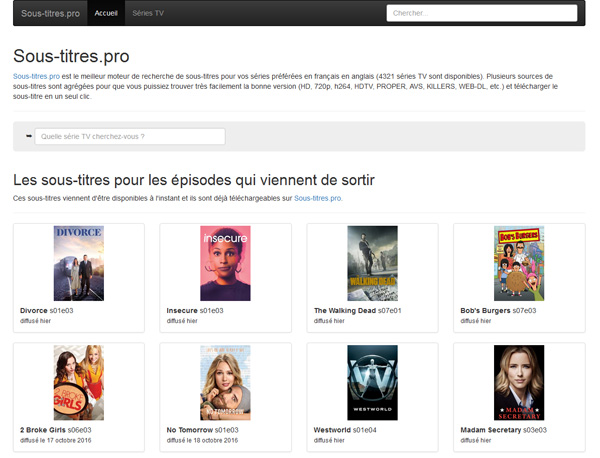Open the Divorce poster thumbnail
This screenshot has width=600, height=458.
pos(78,263)
